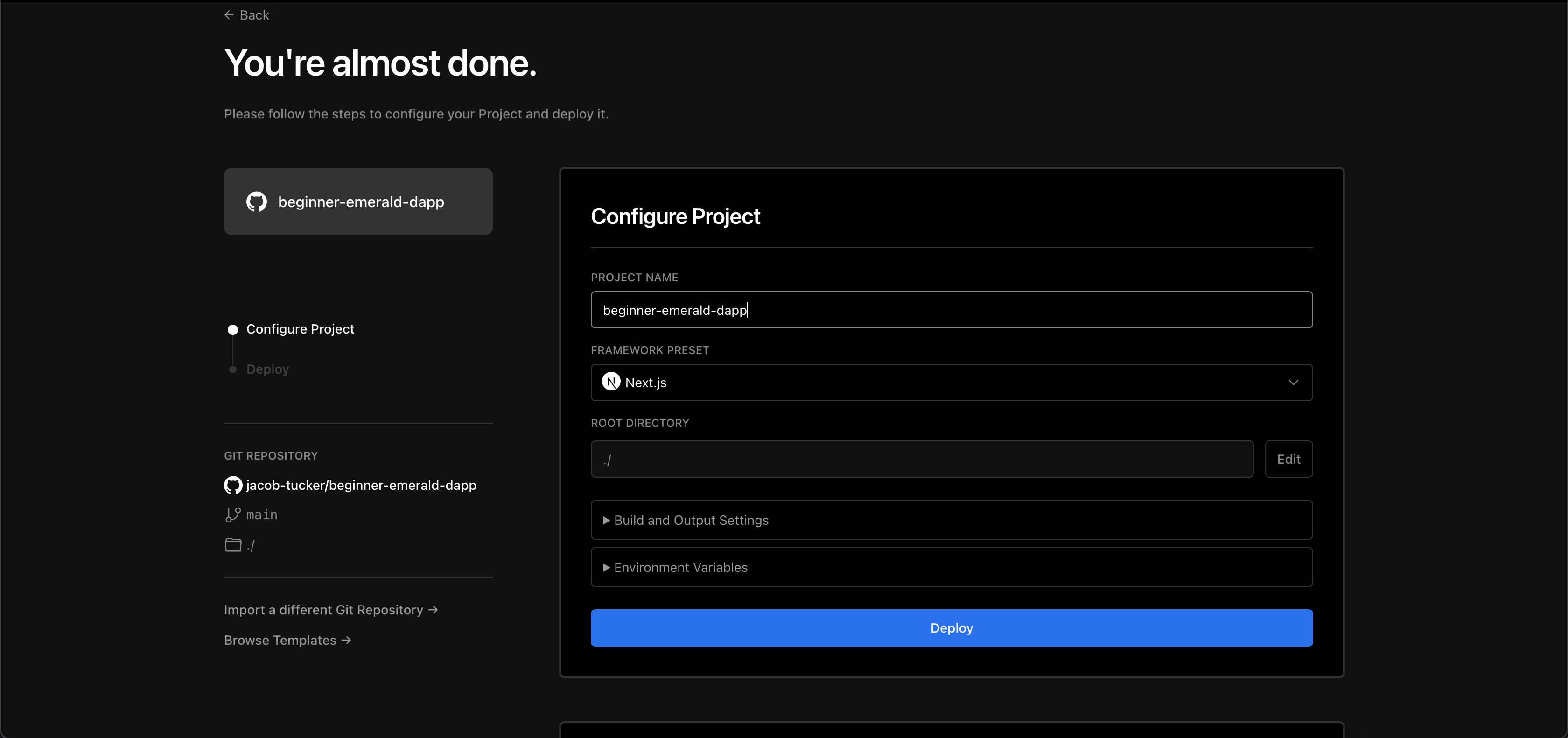Click Edit next to Root Directory
This screenshot has height=738, width=1568.
click(x=1288, y=460)
